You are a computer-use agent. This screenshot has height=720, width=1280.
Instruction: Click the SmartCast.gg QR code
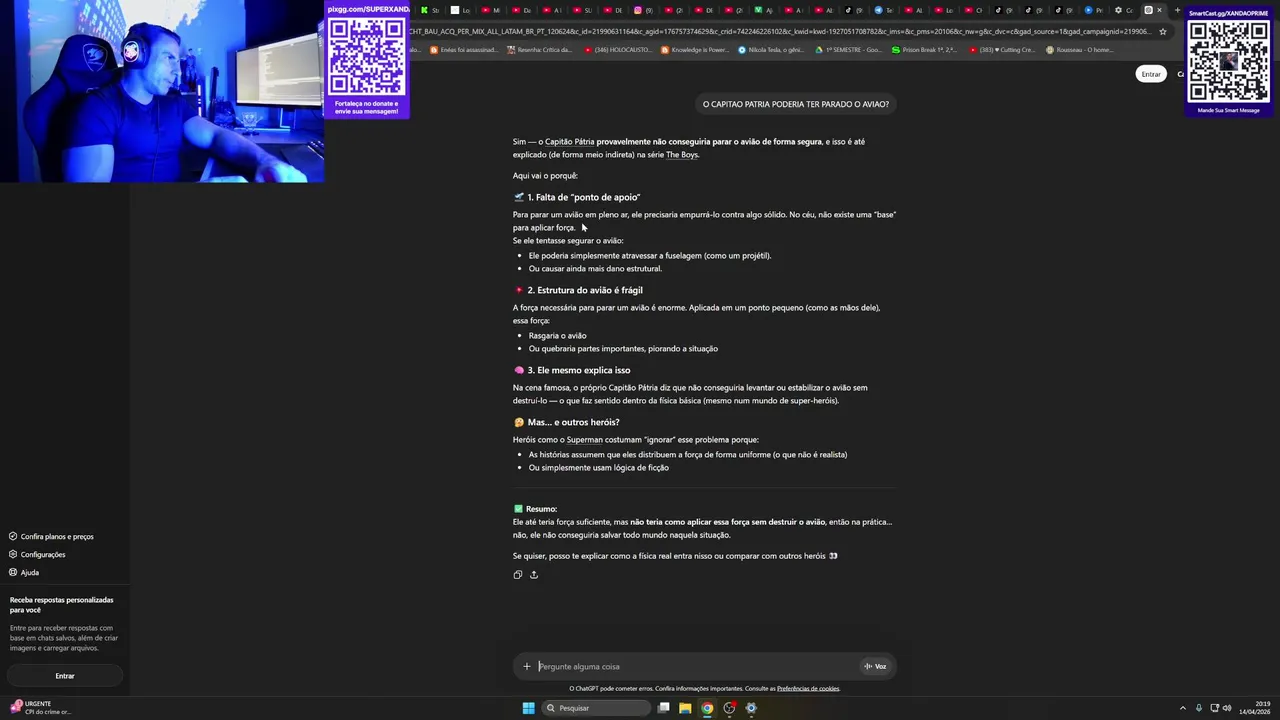(1228, 62)
